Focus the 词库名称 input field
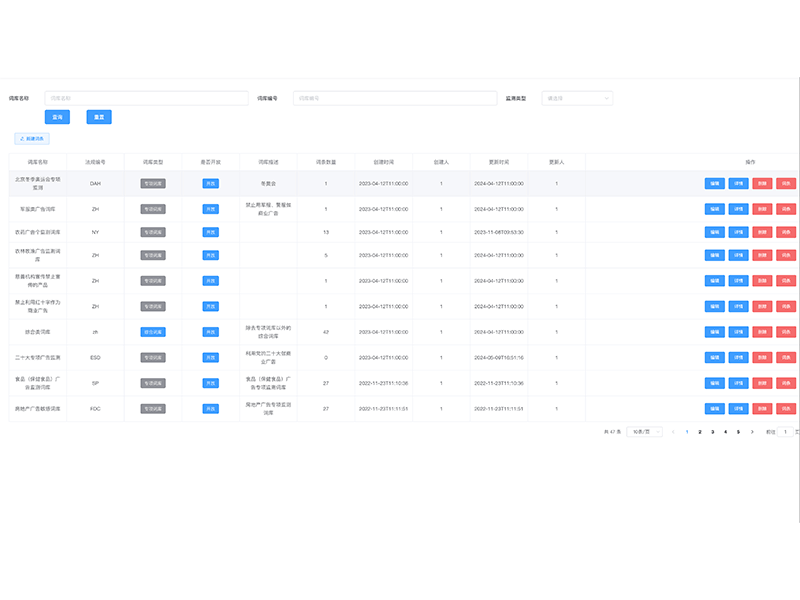Screen dimensions: 800x600 tap(146, 98)
